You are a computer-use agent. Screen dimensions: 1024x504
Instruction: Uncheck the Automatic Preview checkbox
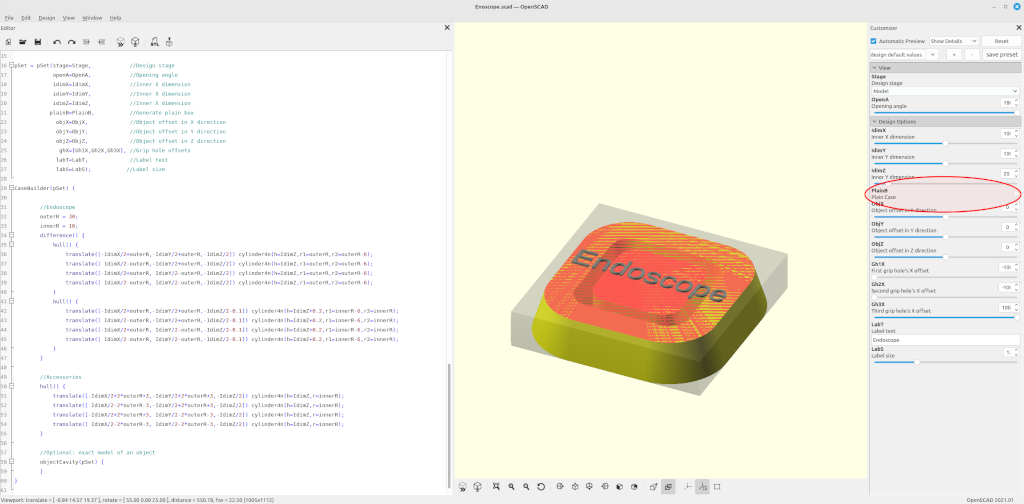[874, 41]
